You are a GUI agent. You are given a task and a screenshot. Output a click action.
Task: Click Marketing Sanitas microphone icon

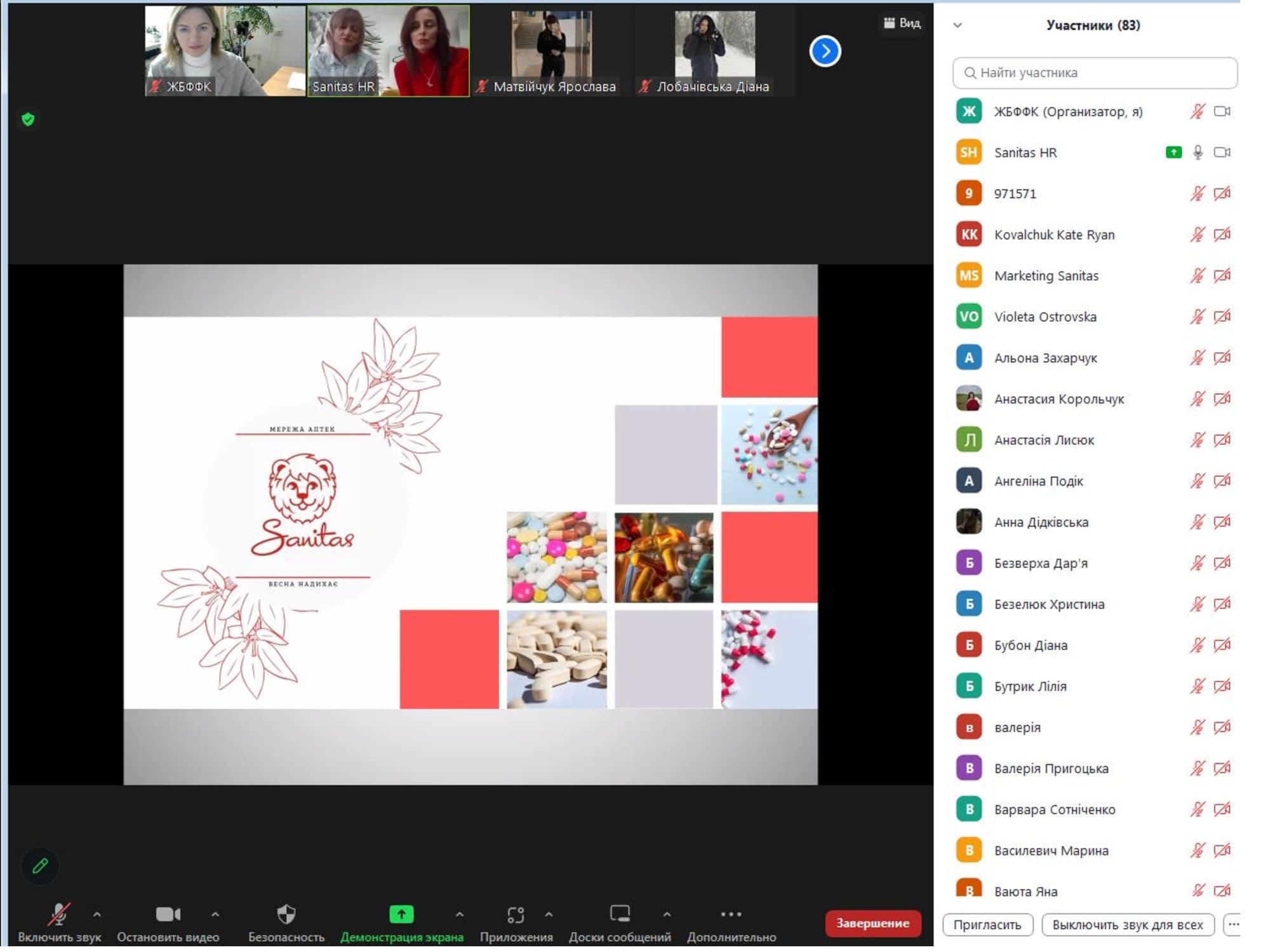coord(1198,275)
